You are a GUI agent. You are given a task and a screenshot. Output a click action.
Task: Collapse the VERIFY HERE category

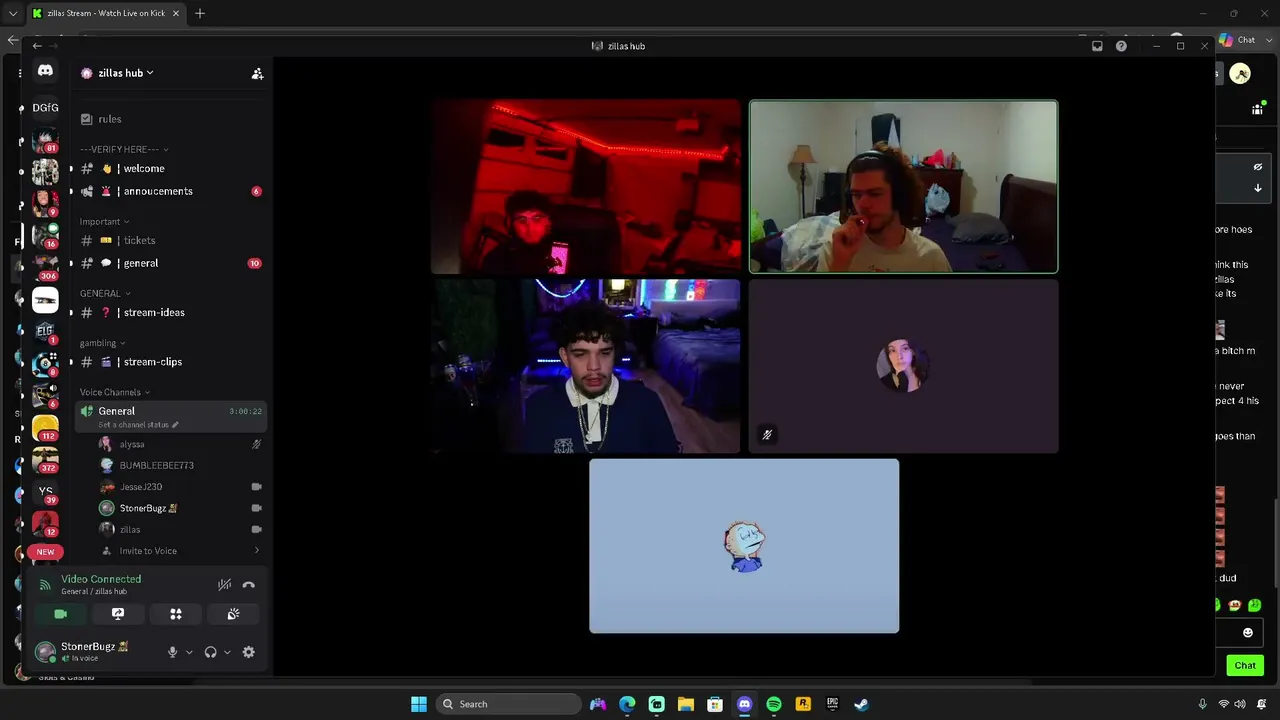click(124, 149)
